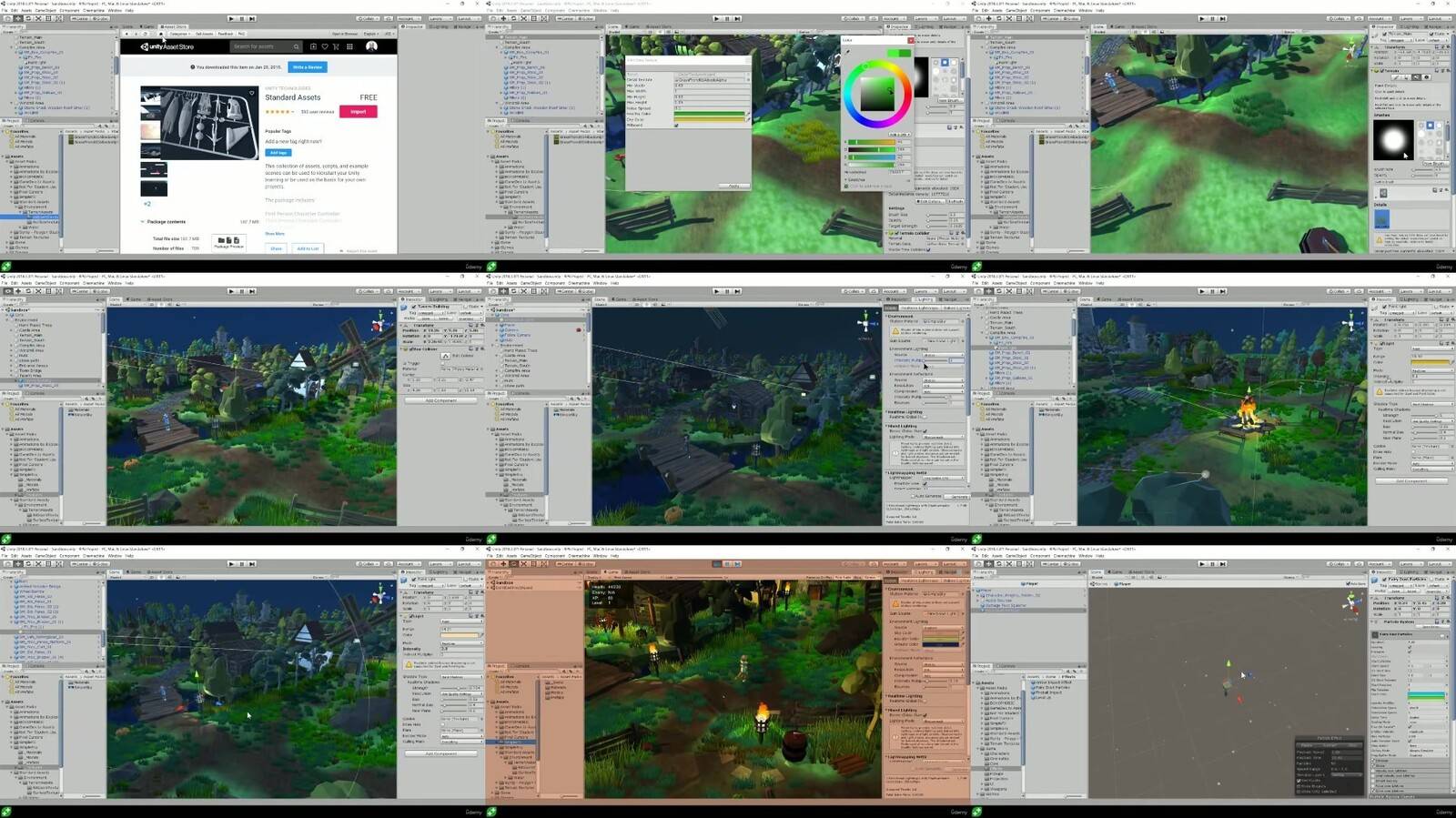Click the Healthy Color swatch in grass dialog
Screen dimensions: 1456x818
(709, 114)
